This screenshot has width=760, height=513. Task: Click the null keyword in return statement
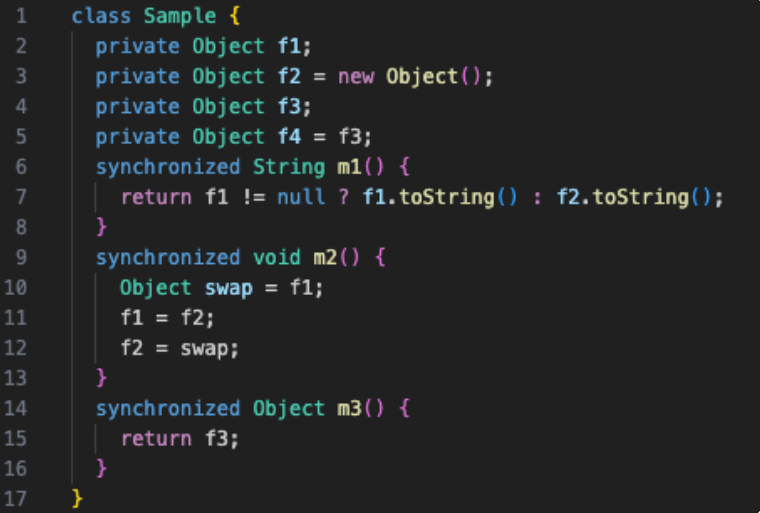(x=301, y=197)
